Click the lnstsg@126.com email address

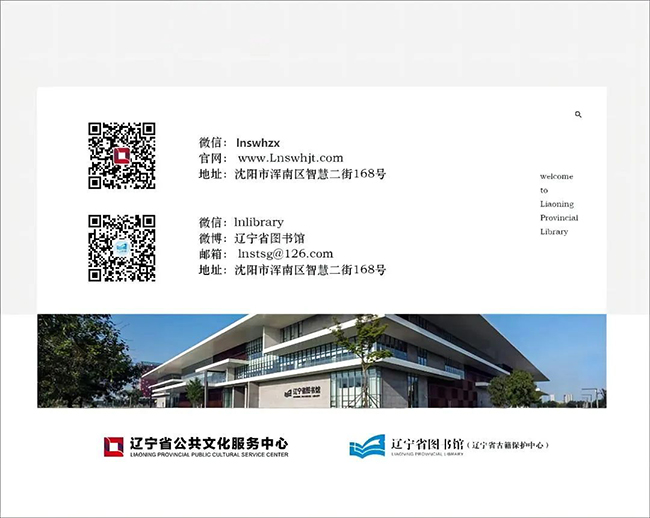coord(286,254)
